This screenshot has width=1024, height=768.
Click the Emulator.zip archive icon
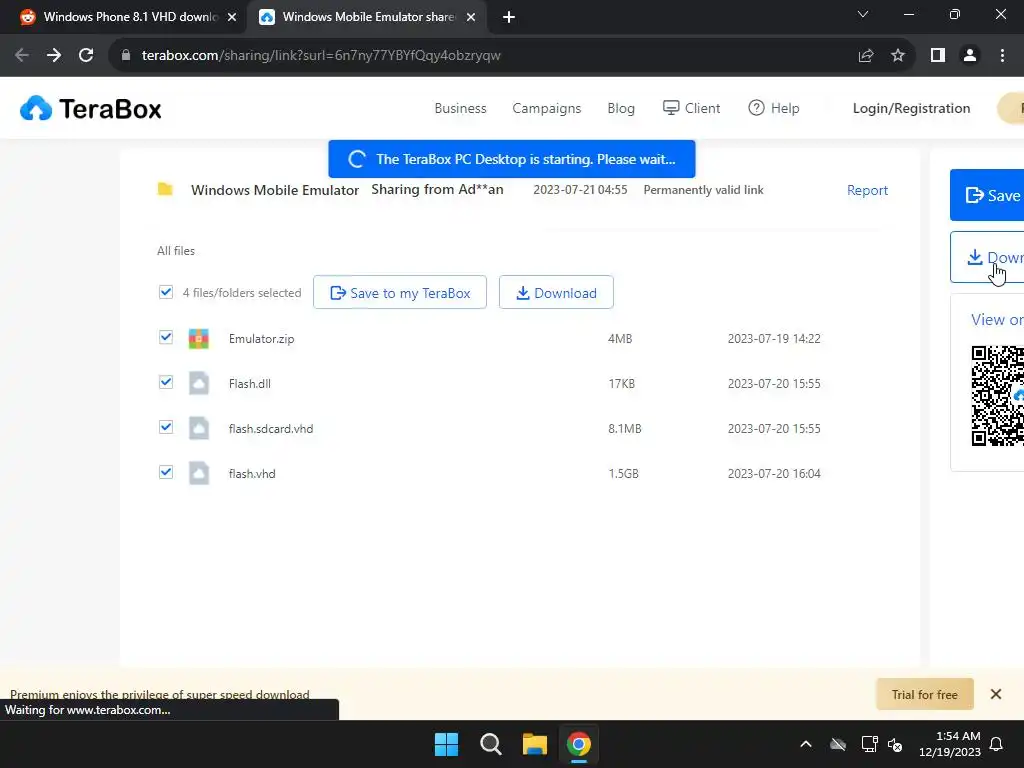(x=199, y=339)
